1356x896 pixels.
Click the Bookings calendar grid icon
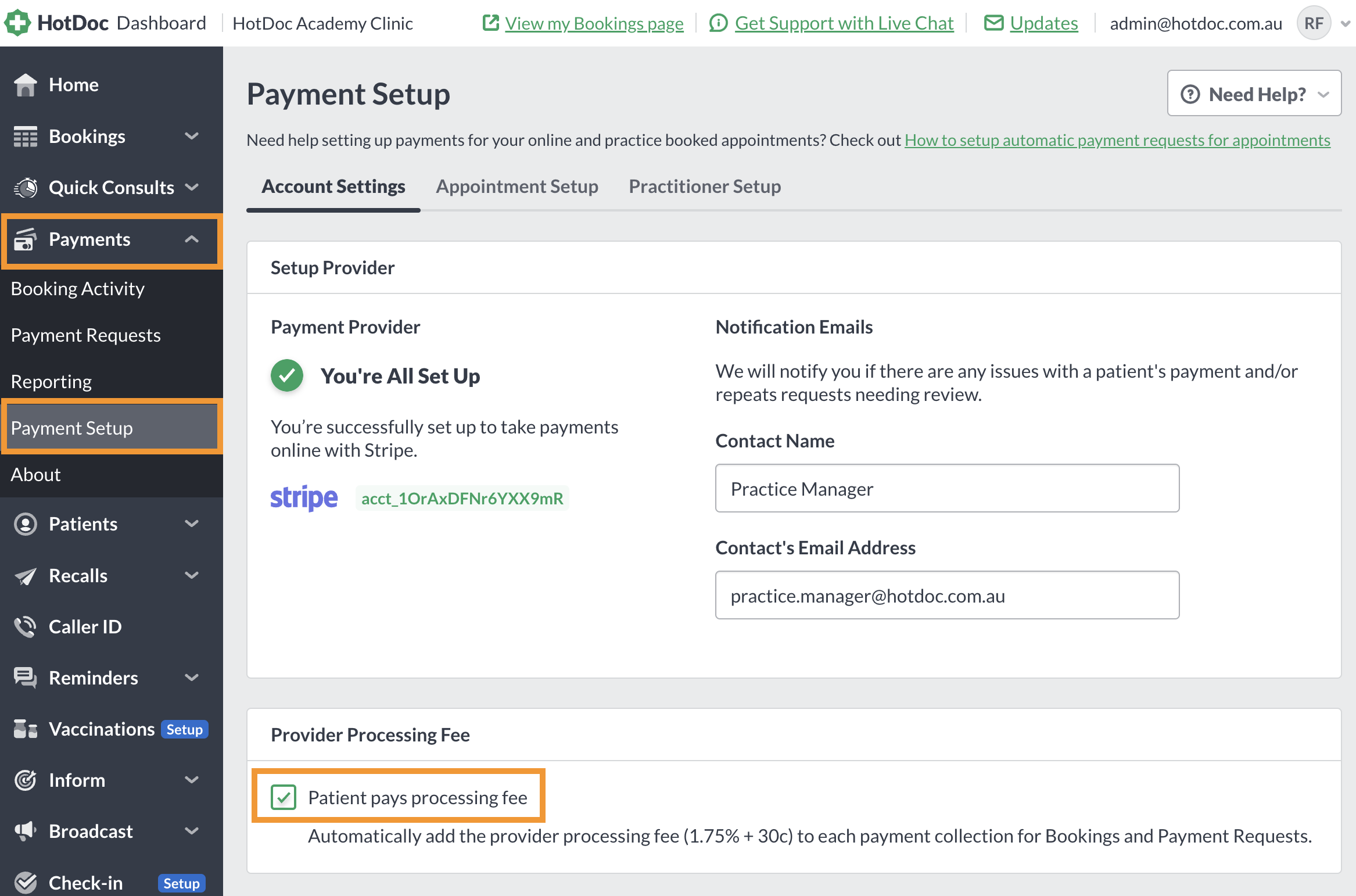tap(26, 137)
